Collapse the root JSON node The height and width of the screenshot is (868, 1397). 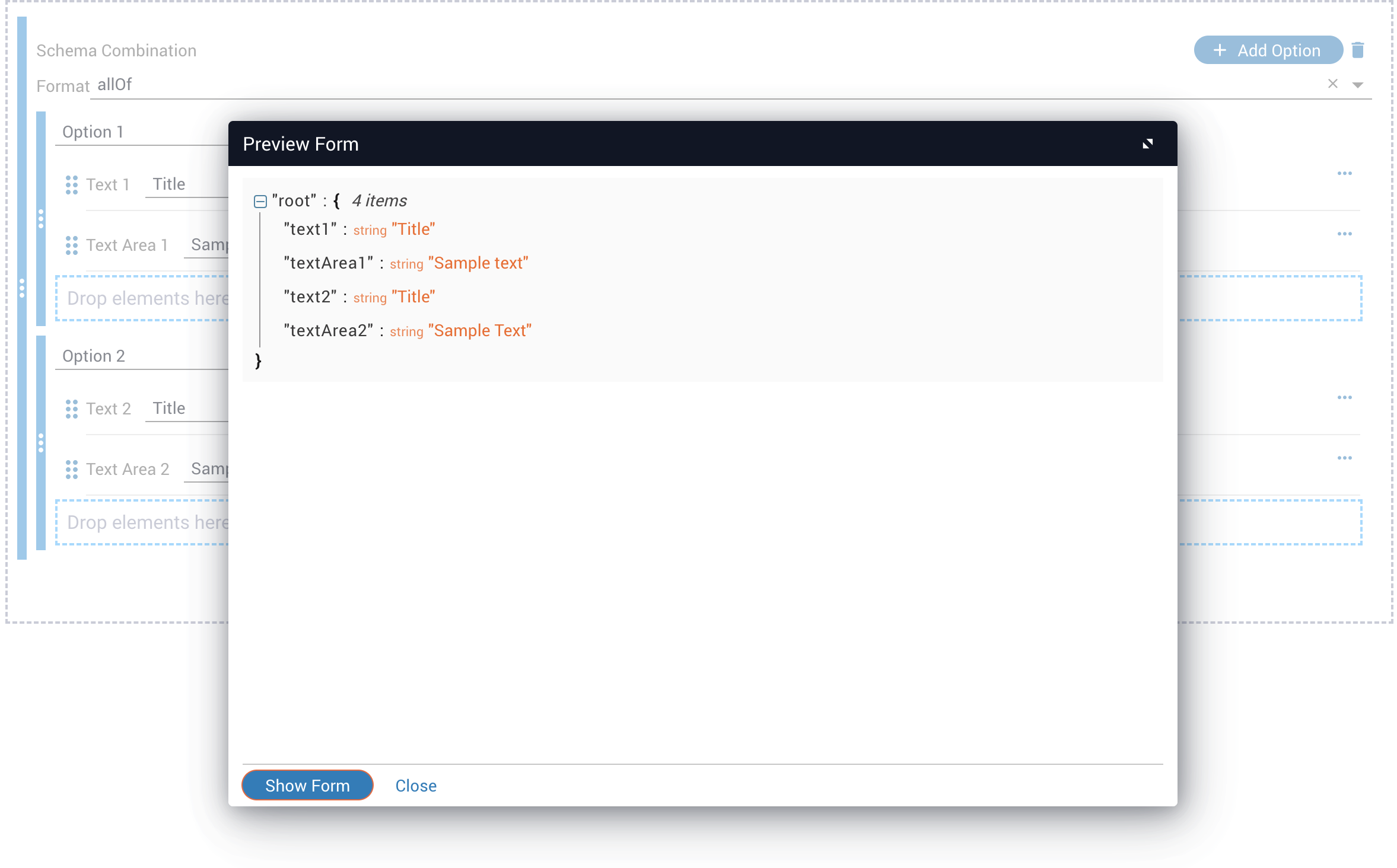tap(260, 202)
